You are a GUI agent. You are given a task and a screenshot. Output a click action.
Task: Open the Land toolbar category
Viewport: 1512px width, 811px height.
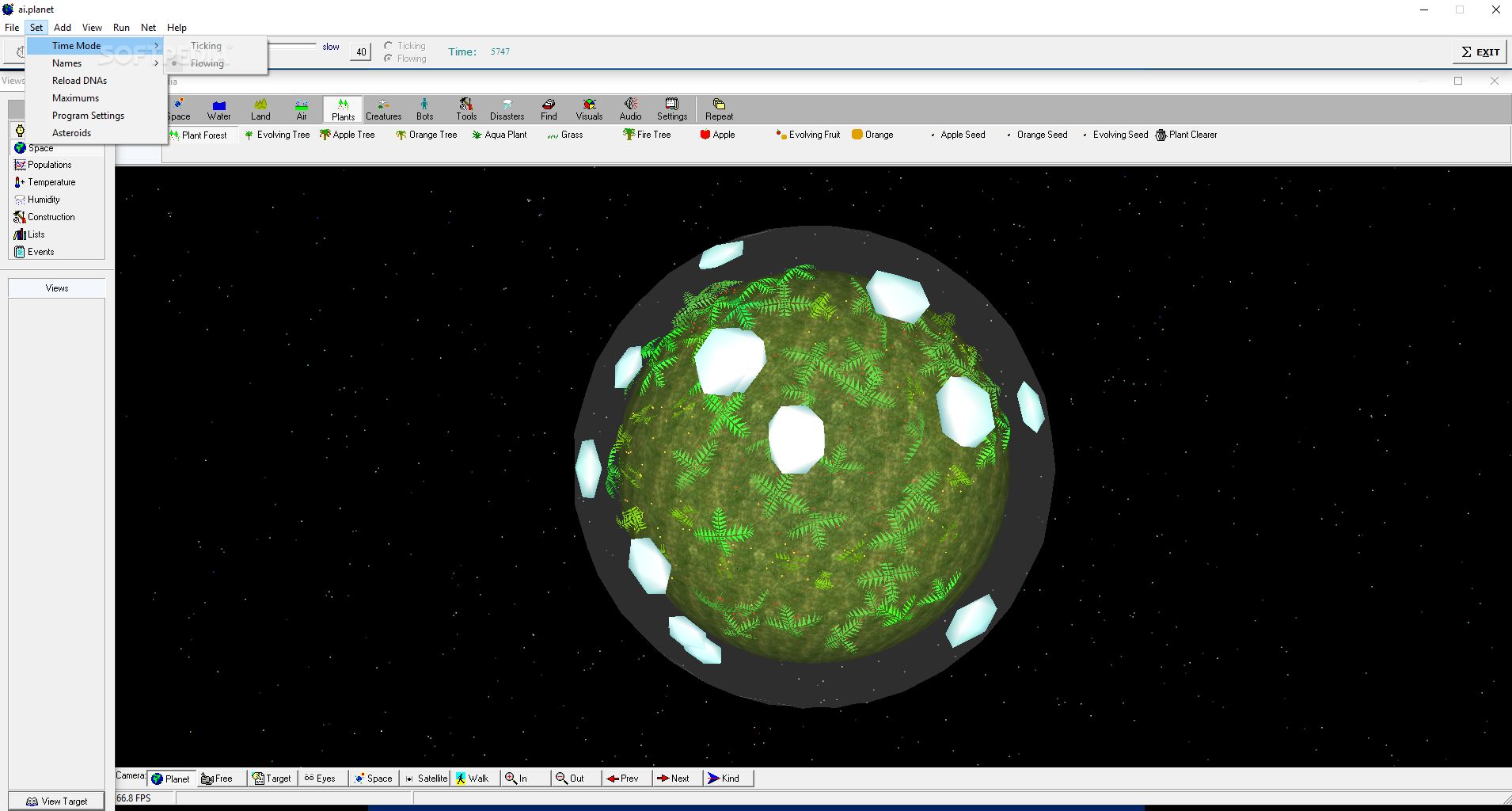[260, 109]
